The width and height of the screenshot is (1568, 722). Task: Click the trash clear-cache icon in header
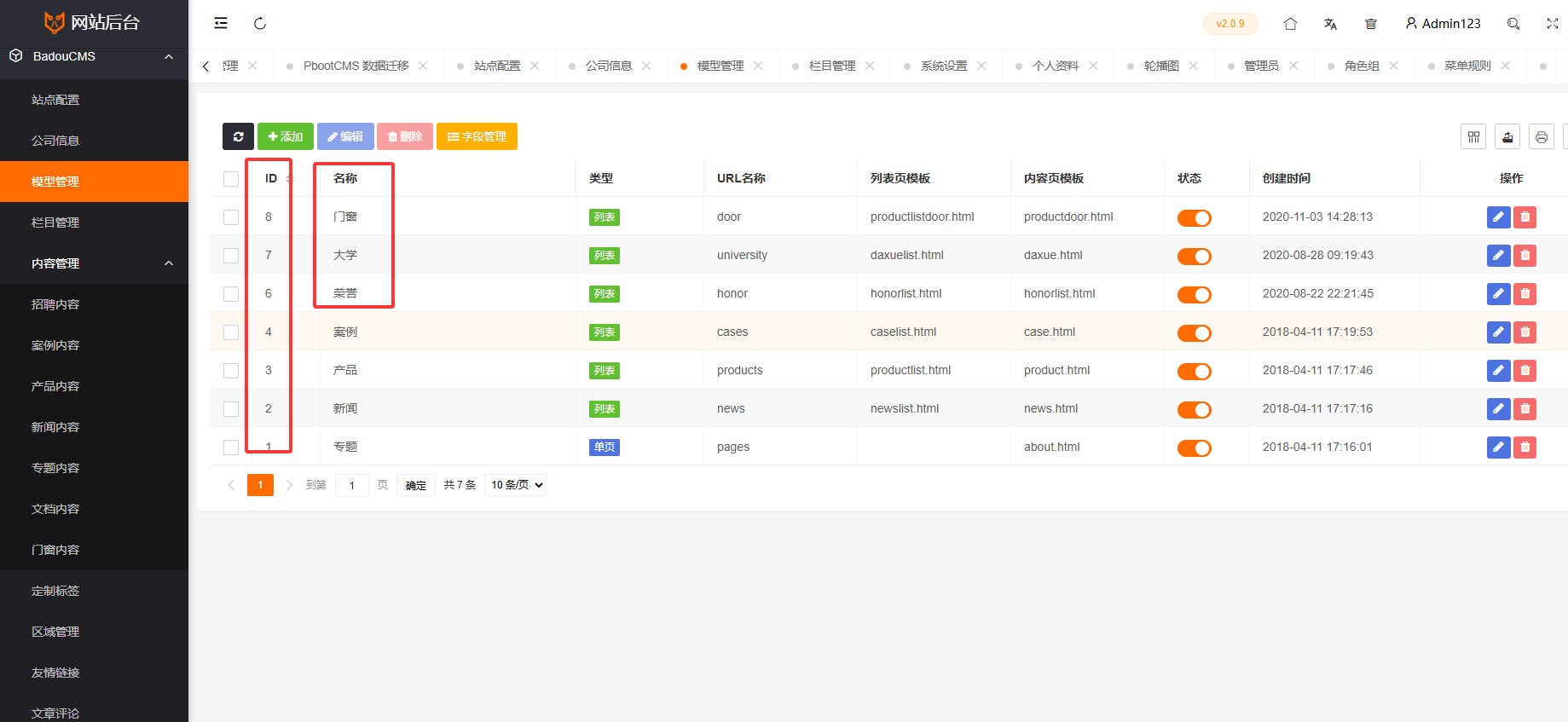(x=1371, y=24)
